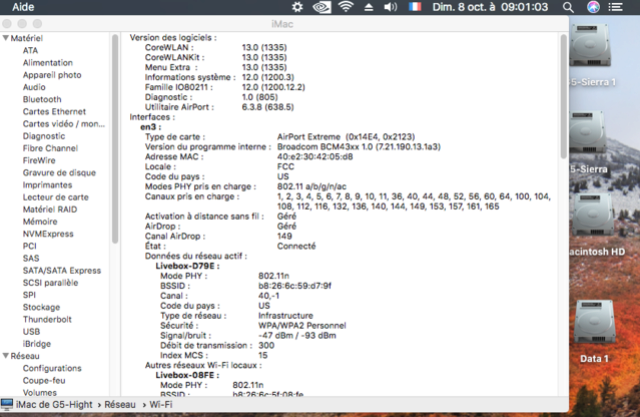Select Mémoire in sidebar

[x=40, y=222]
